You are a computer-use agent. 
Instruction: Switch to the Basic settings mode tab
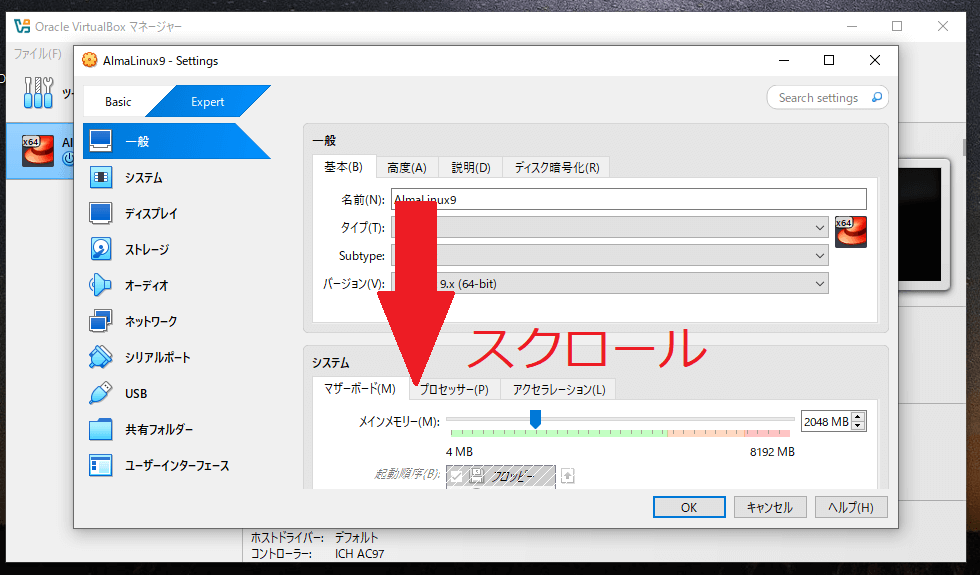click(x=118, y=101)
